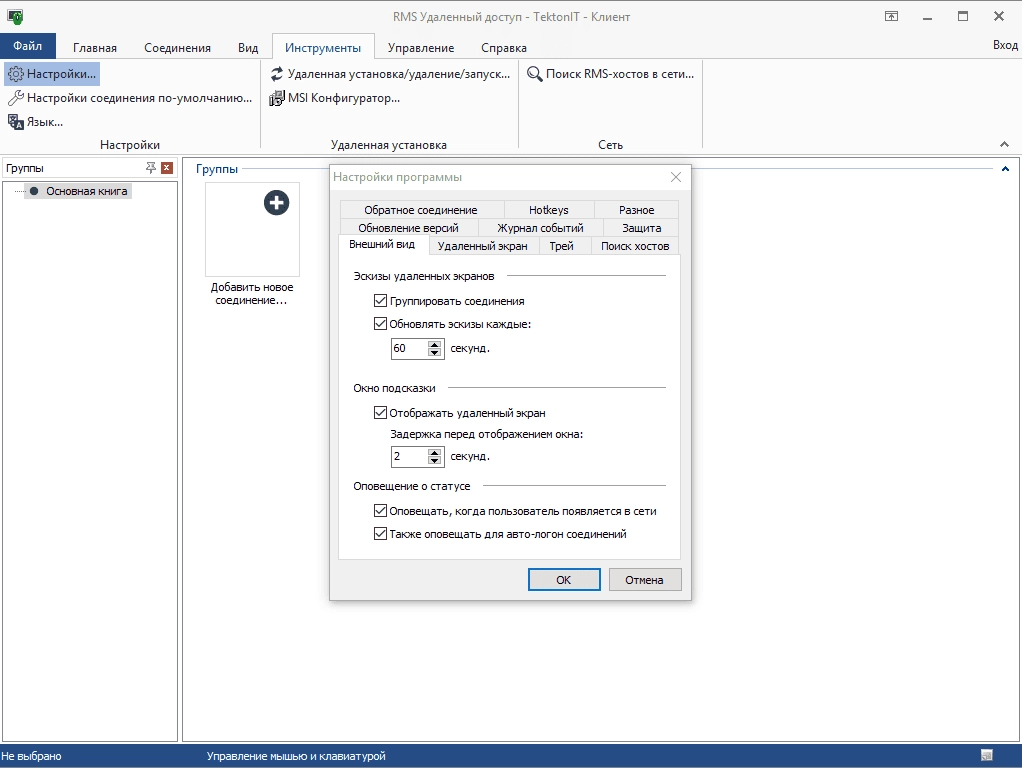Screen dimensions: 1022x768
Task: Switch to Вид ribbon tab
Action: pyautogui.click(x=248, y=48)
